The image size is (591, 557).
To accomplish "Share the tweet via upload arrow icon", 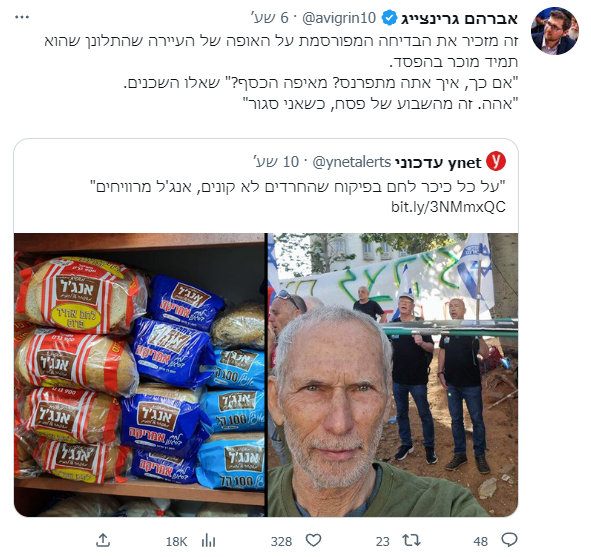I will 103,540.
